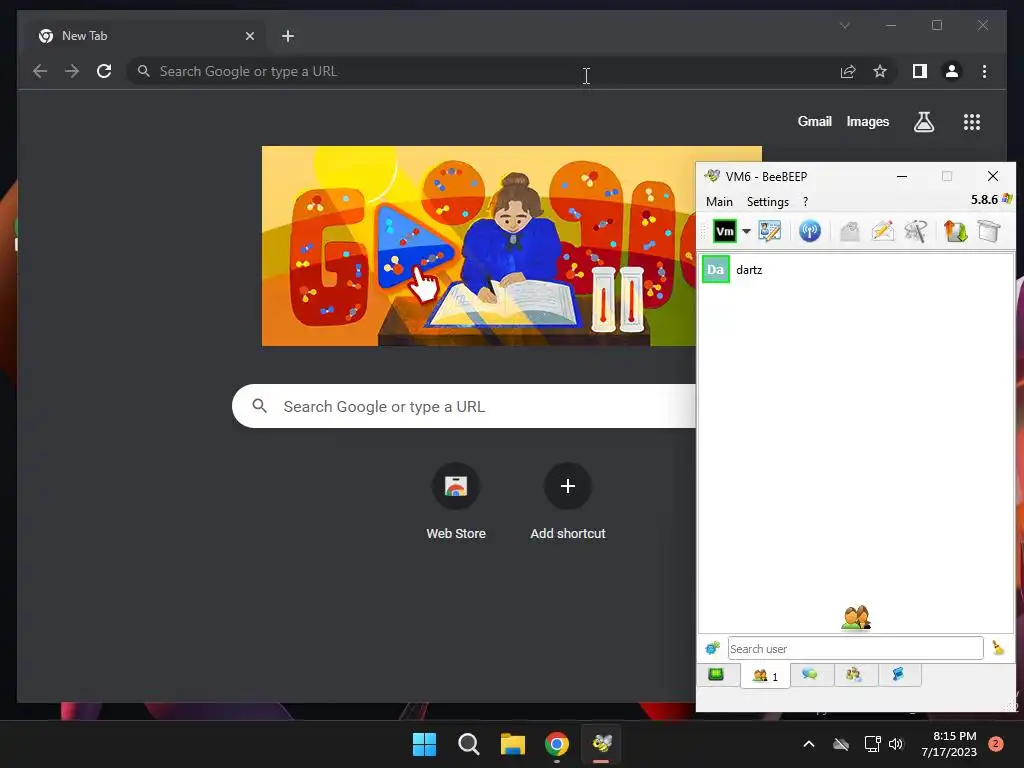Click the Vm status avatar in BeeBEEP toolbar
The width and height of the screenshot is (1024, 768).
[x=724, y=231]
